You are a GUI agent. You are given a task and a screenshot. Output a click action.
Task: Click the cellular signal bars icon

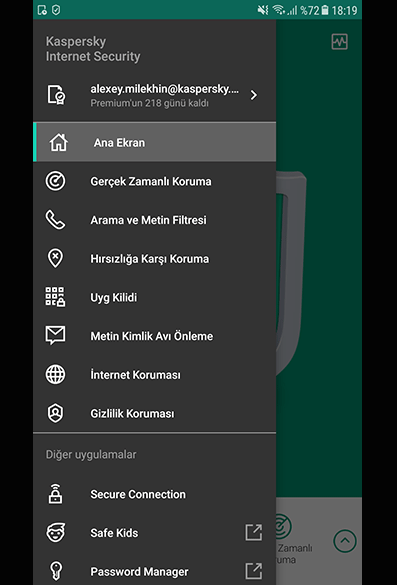(293, 10)
